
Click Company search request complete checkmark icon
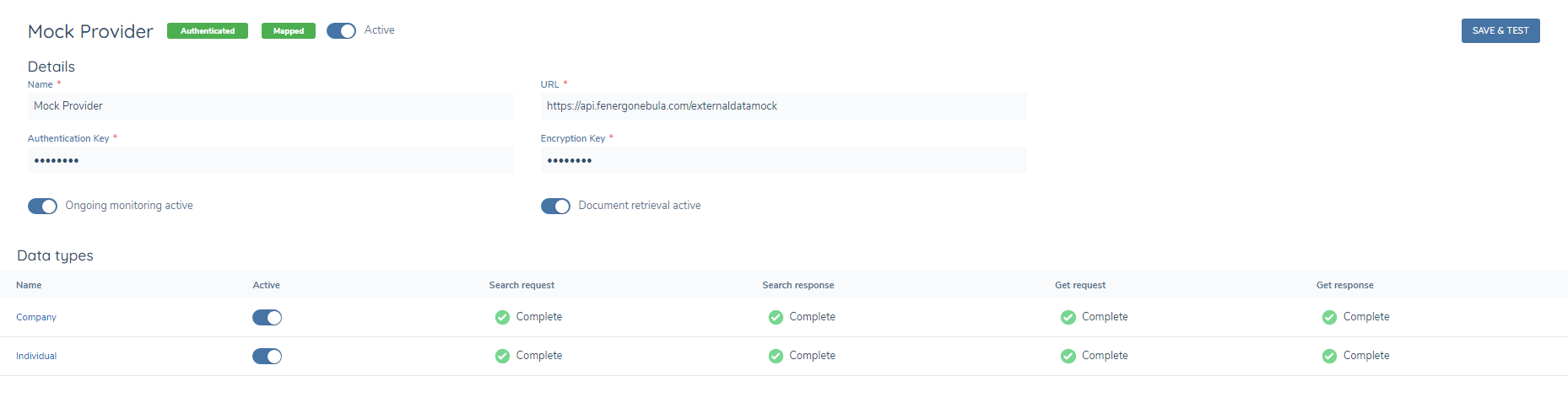pos(502,317)
